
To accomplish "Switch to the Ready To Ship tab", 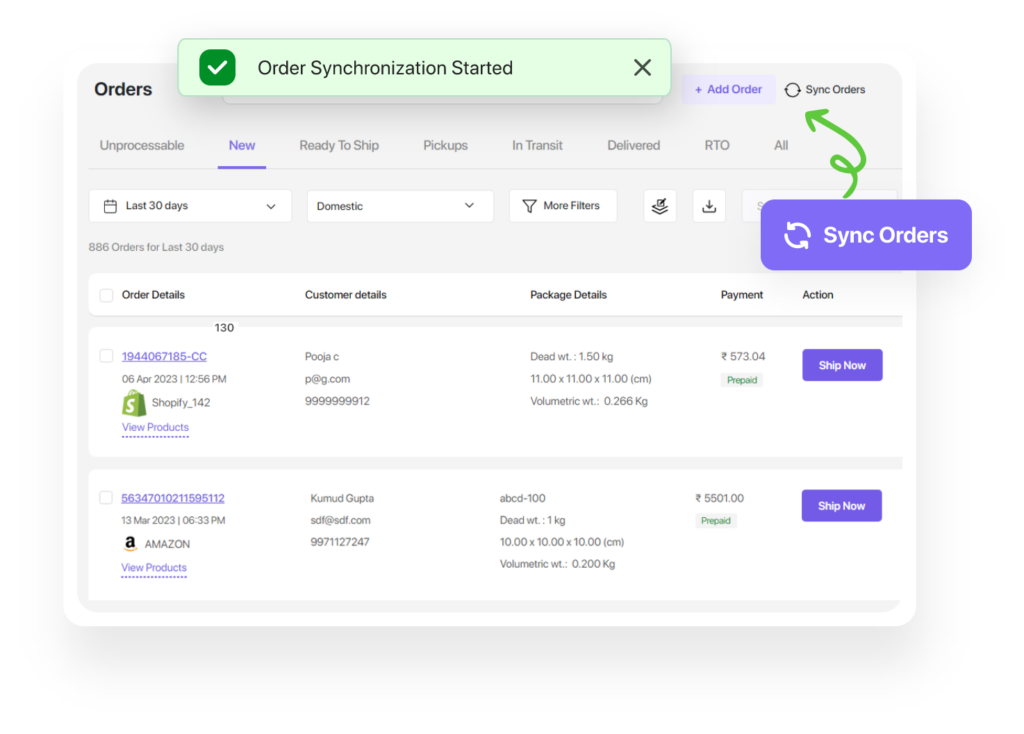I will click(x=339, y=146).
